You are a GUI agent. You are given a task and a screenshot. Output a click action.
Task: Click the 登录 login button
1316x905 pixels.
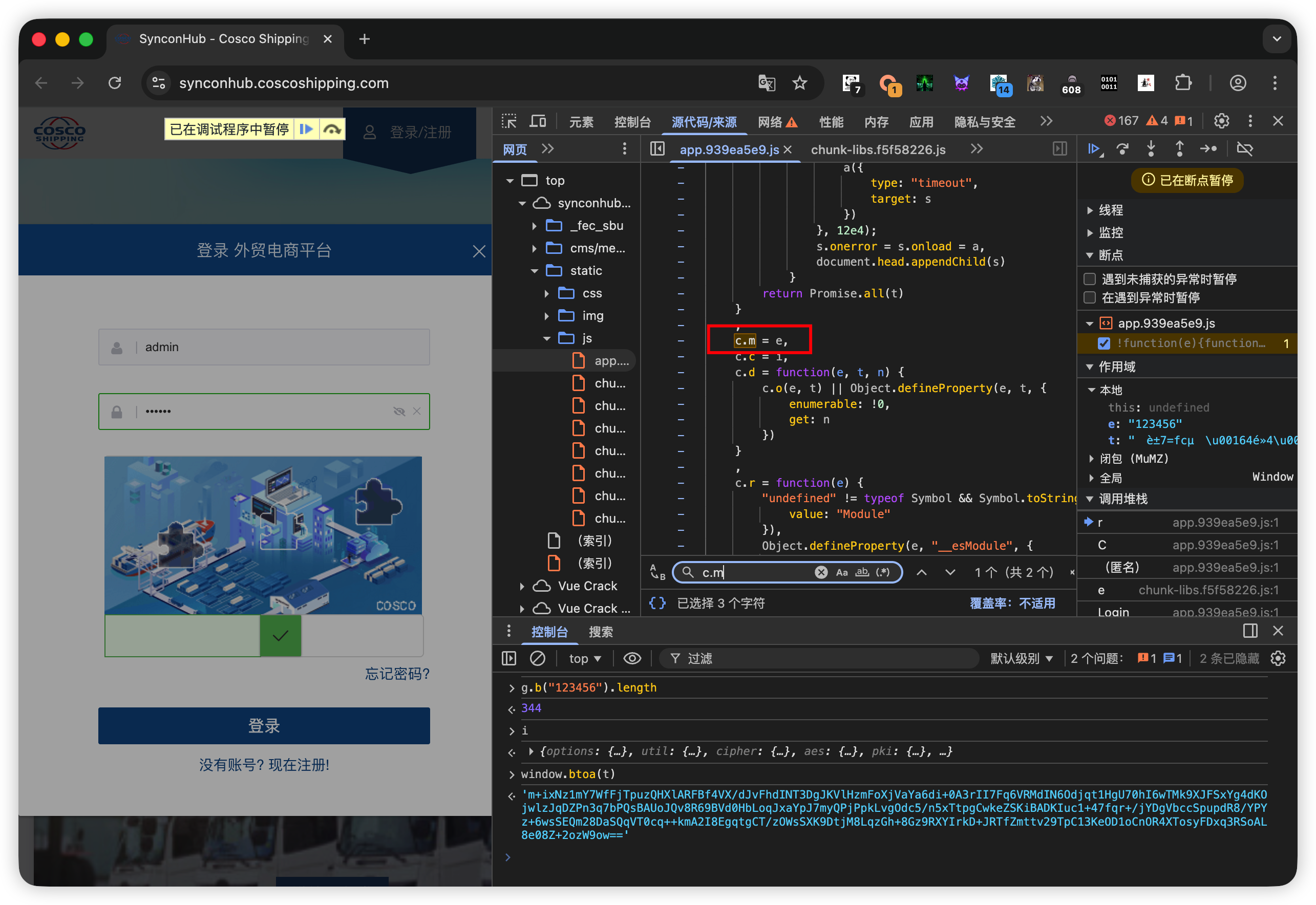point(264,725)
